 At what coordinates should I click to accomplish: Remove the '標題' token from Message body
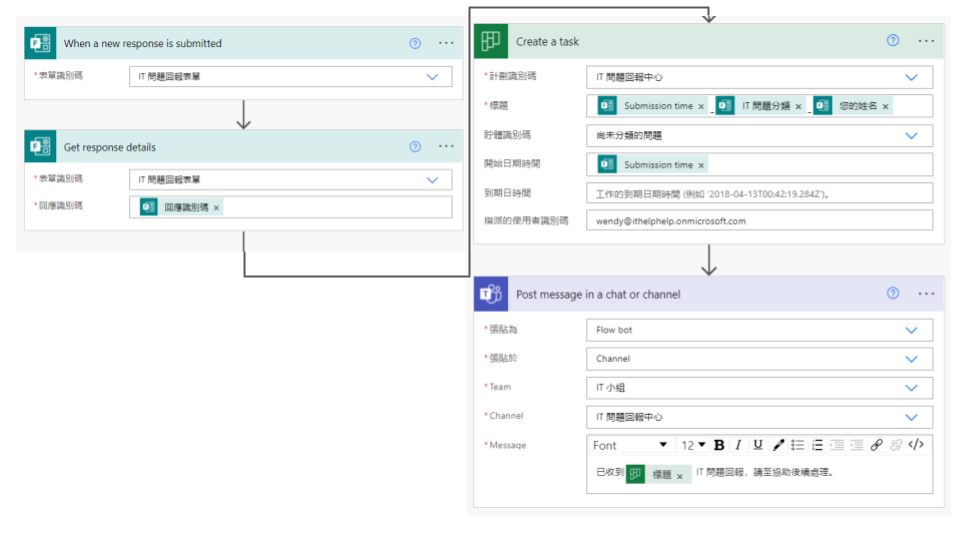680,476
